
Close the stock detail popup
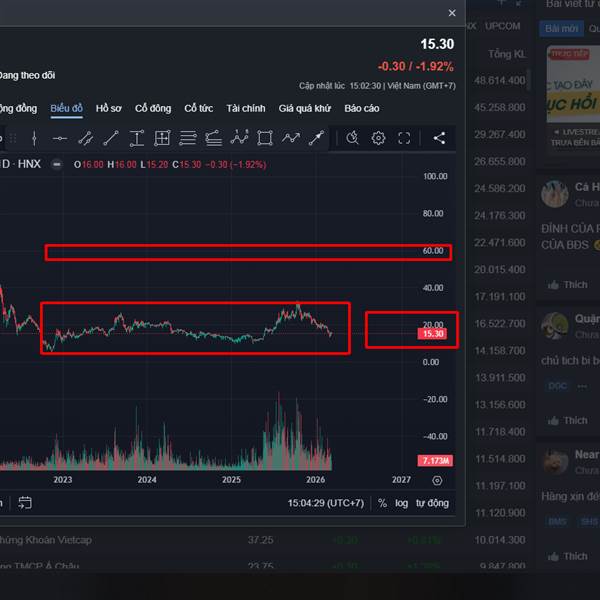click(x=452, y=13)
